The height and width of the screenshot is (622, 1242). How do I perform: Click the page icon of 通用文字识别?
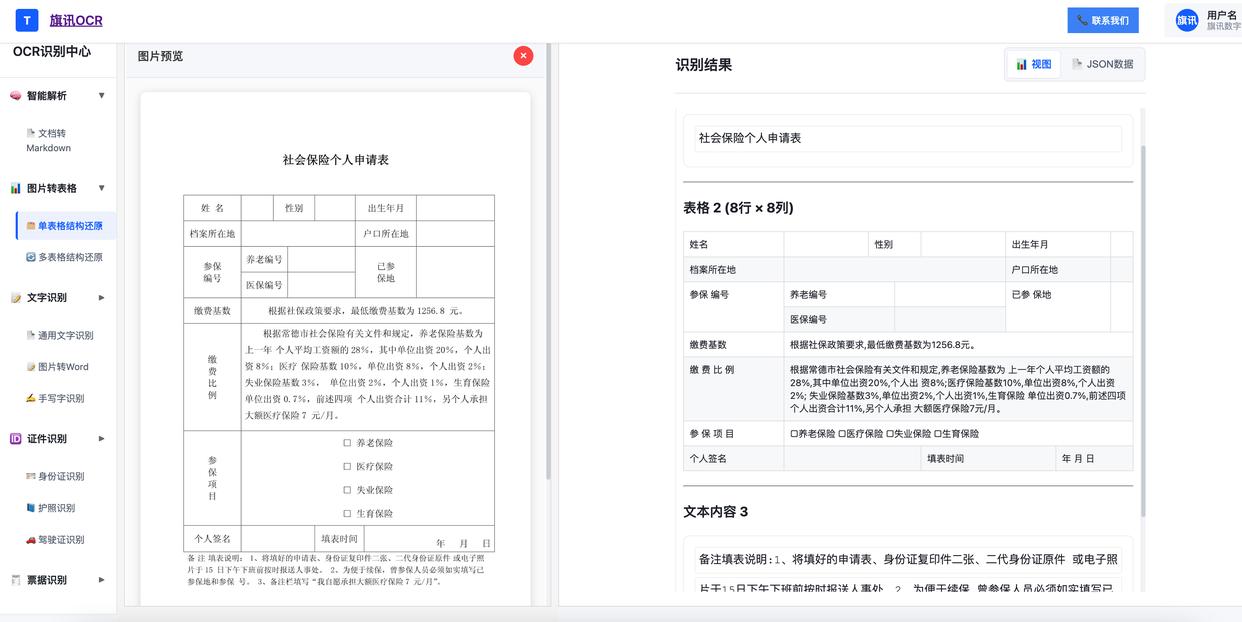[x=31, y=336]
